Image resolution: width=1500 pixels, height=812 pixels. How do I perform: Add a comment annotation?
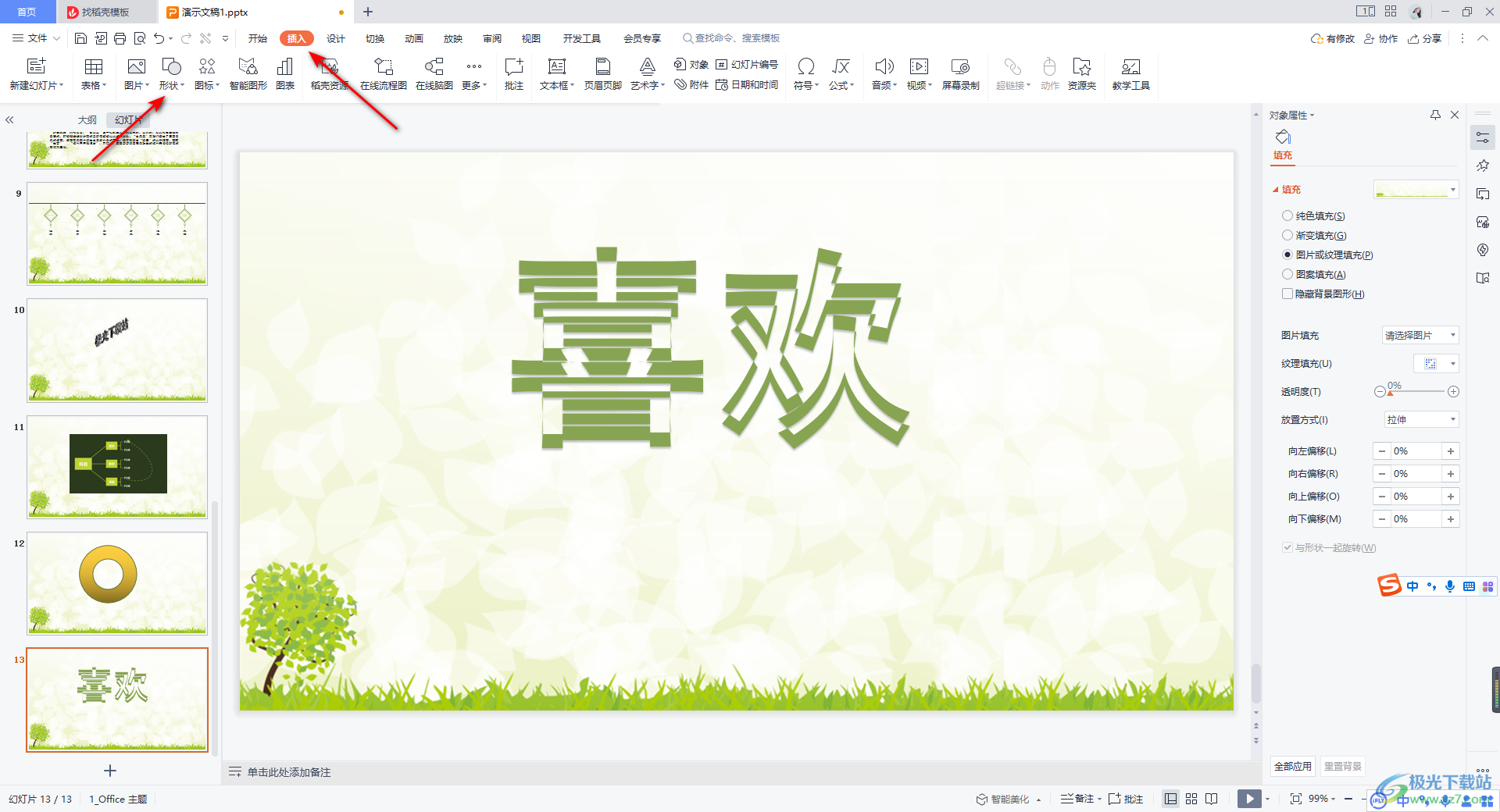point(514,74)
